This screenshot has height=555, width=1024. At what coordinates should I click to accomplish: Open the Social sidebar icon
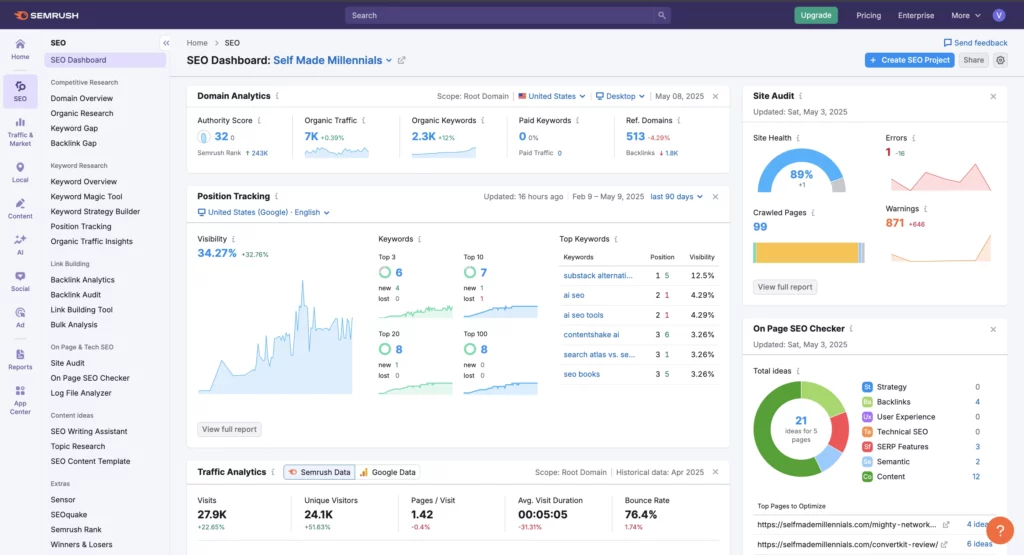coord(20,281)
